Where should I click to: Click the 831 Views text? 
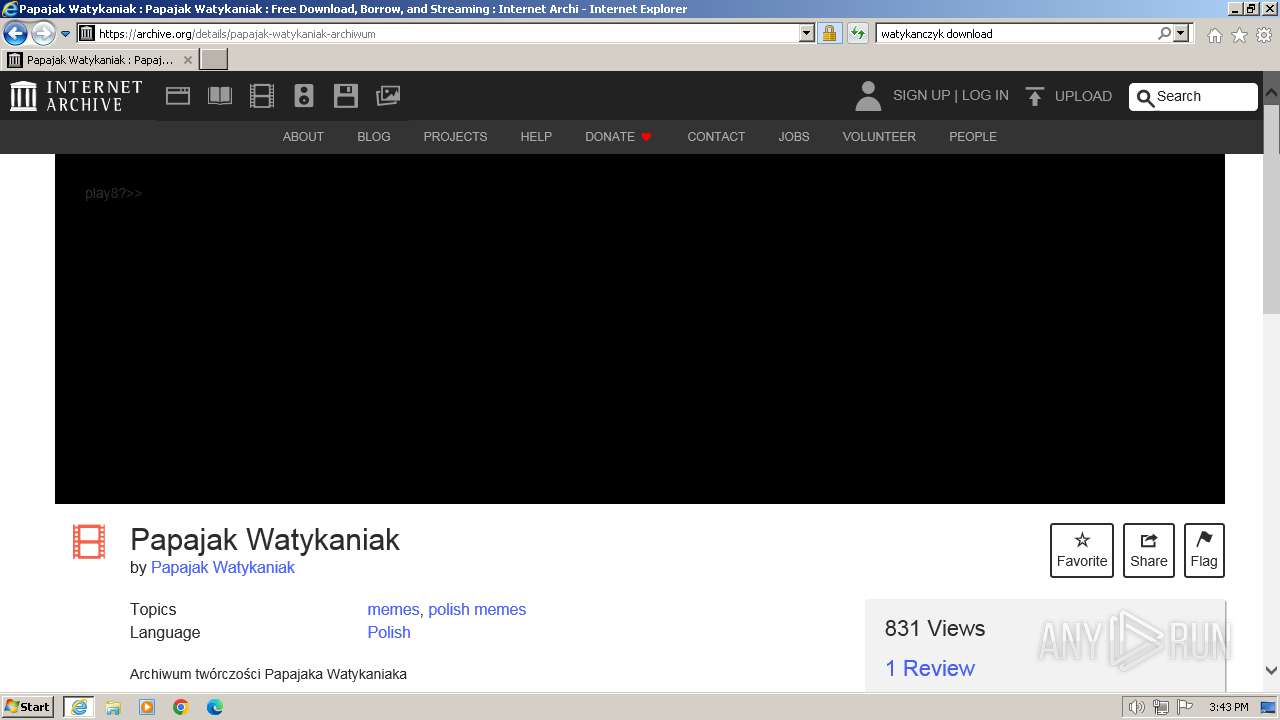click(934, 628)
